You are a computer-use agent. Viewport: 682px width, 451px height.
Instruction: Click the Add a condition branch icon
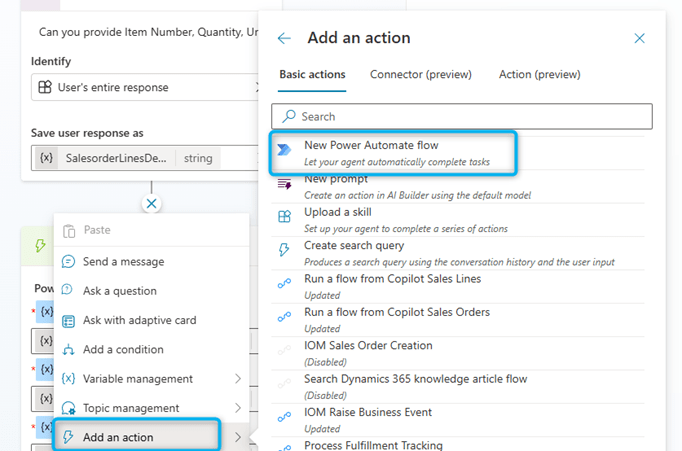[69, 350]
